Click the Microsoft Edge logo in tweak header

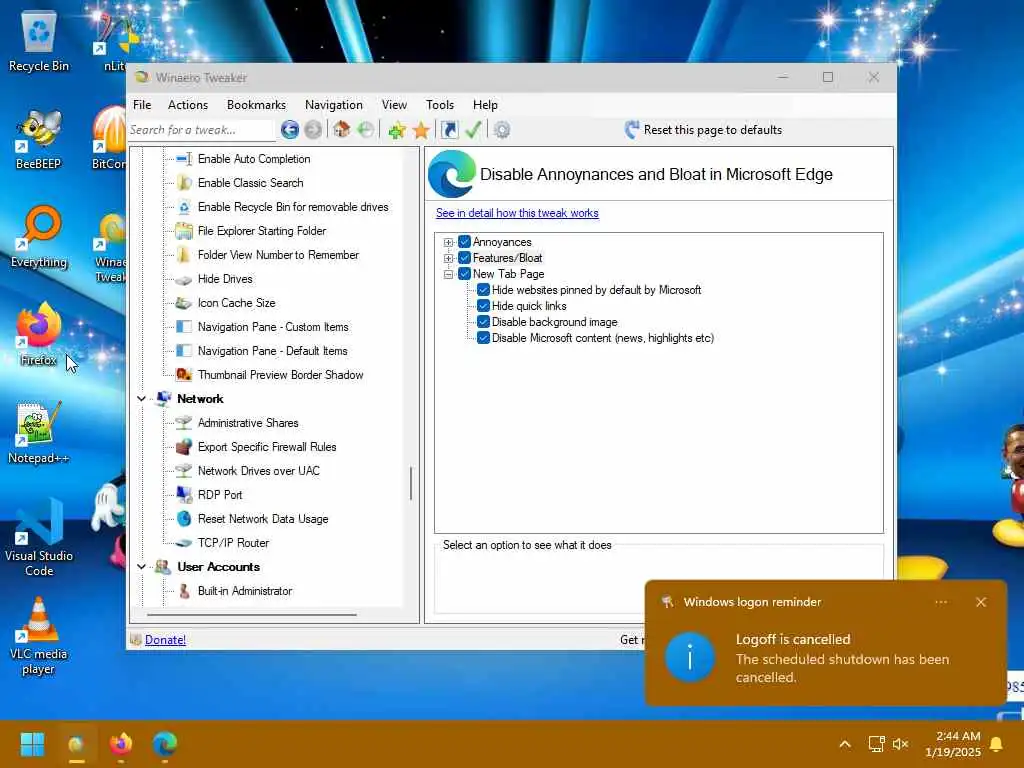(x=452, y=174)
